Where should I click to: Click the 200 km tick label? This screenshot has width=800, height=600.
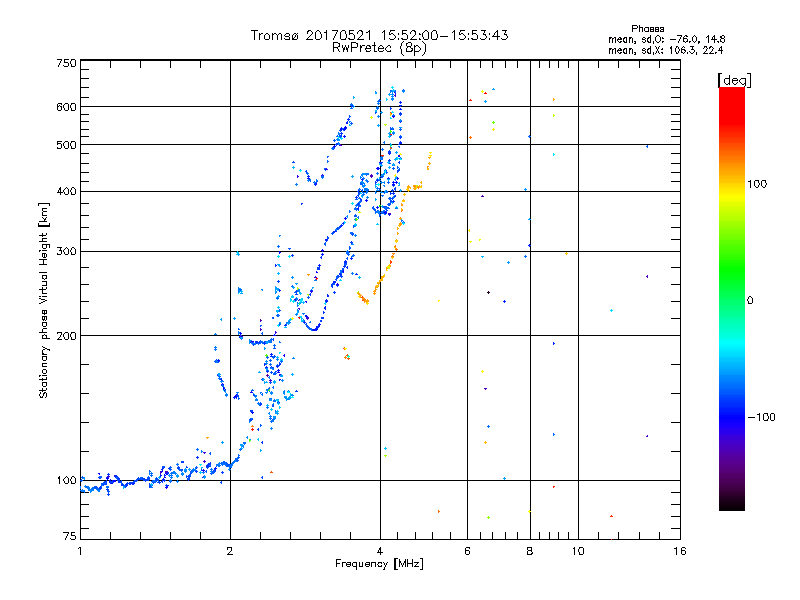coord(66,336)
